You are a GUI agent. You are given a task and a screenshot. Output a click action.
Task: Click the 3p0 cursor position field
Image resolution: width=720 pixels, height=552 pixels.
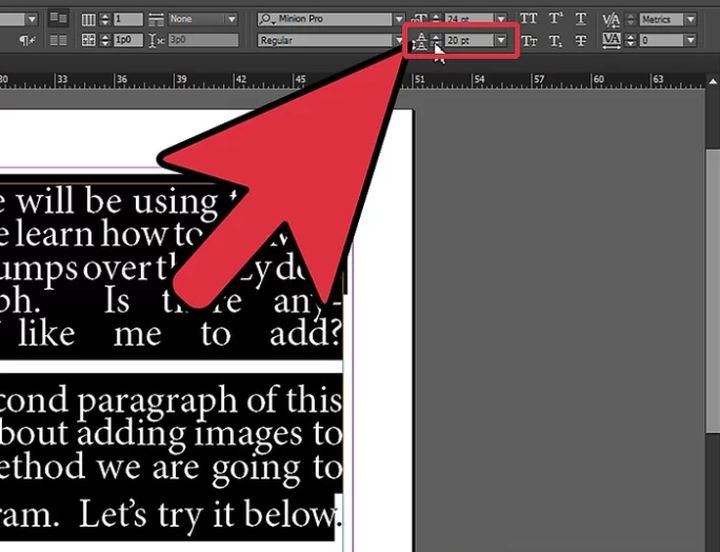tap(203, 40)
